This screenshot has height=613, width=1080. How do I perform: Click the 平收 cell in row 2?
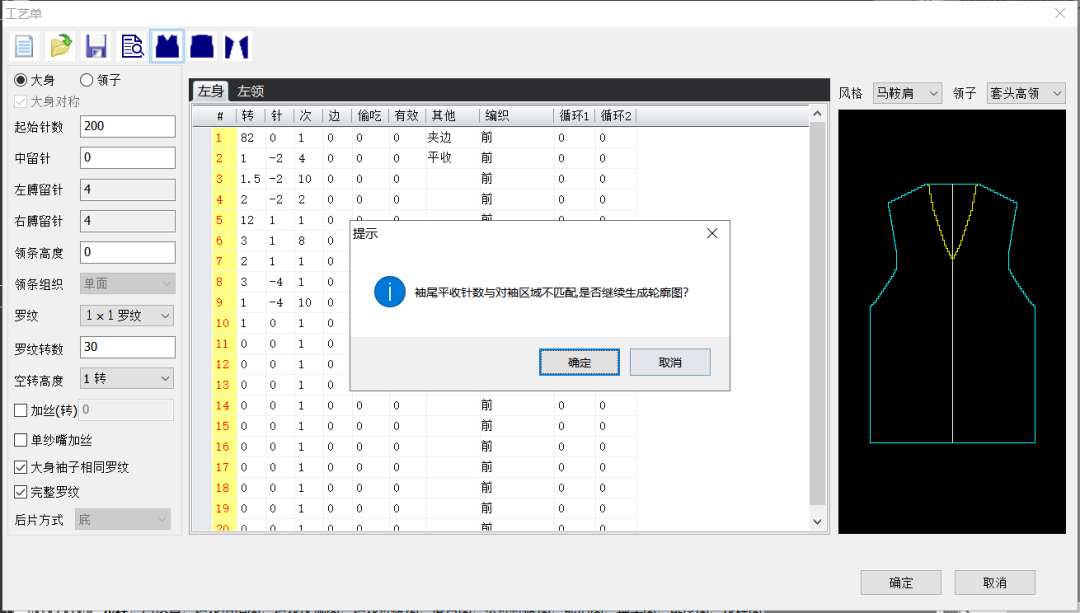453,158
